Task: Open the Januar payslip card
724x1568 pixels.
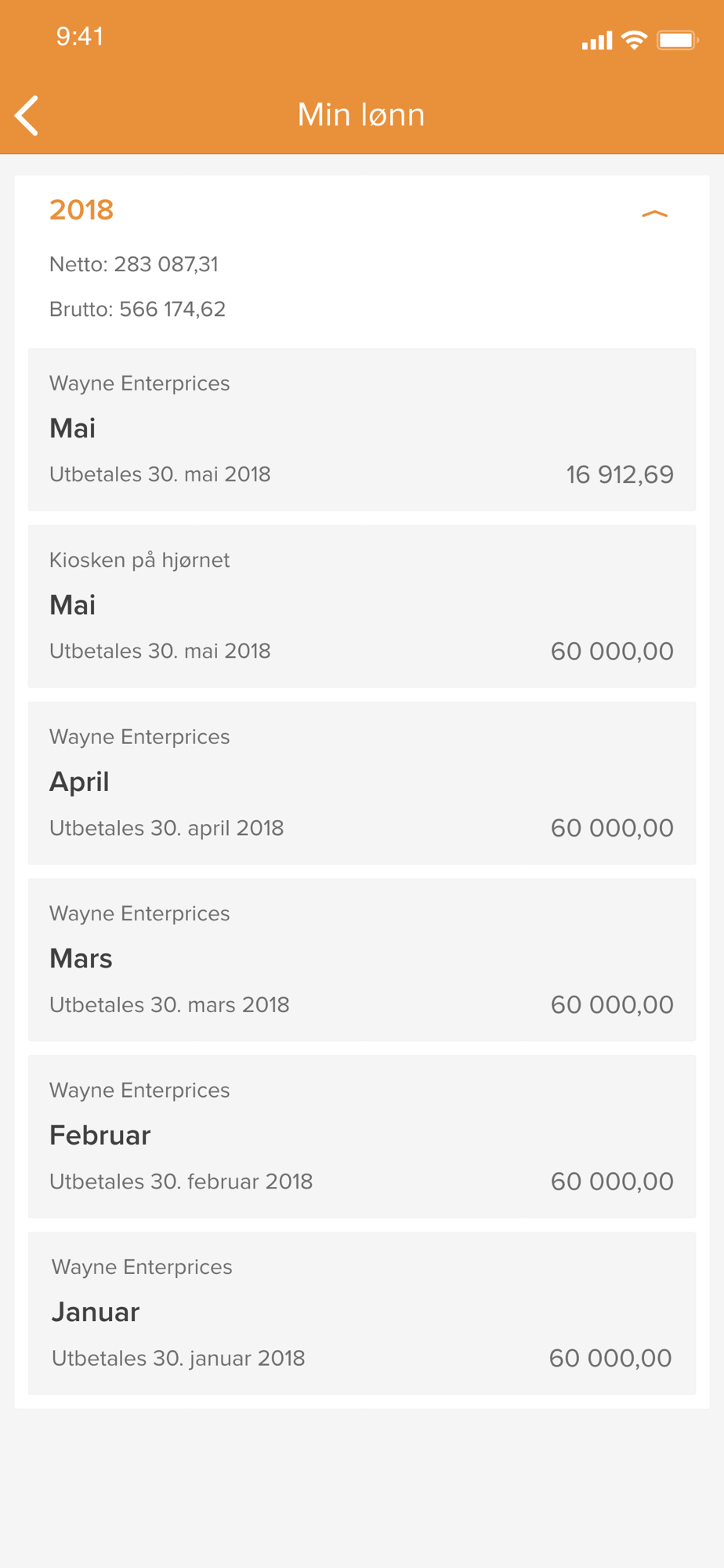Action: point(362,1313)
